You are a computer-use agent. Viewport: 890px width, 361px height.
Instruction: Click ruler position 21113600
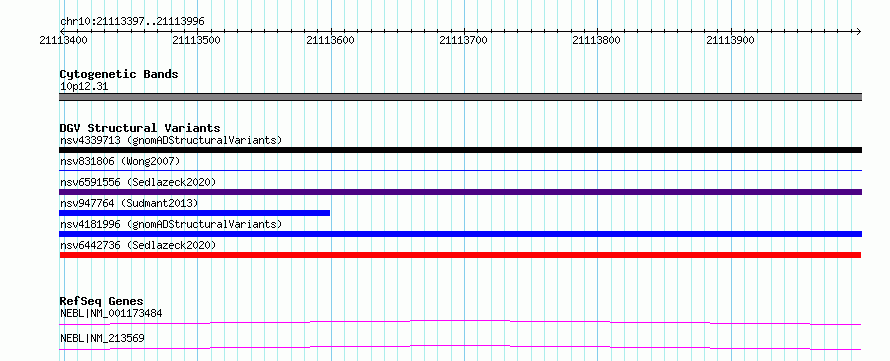click(x=331, y=40)
